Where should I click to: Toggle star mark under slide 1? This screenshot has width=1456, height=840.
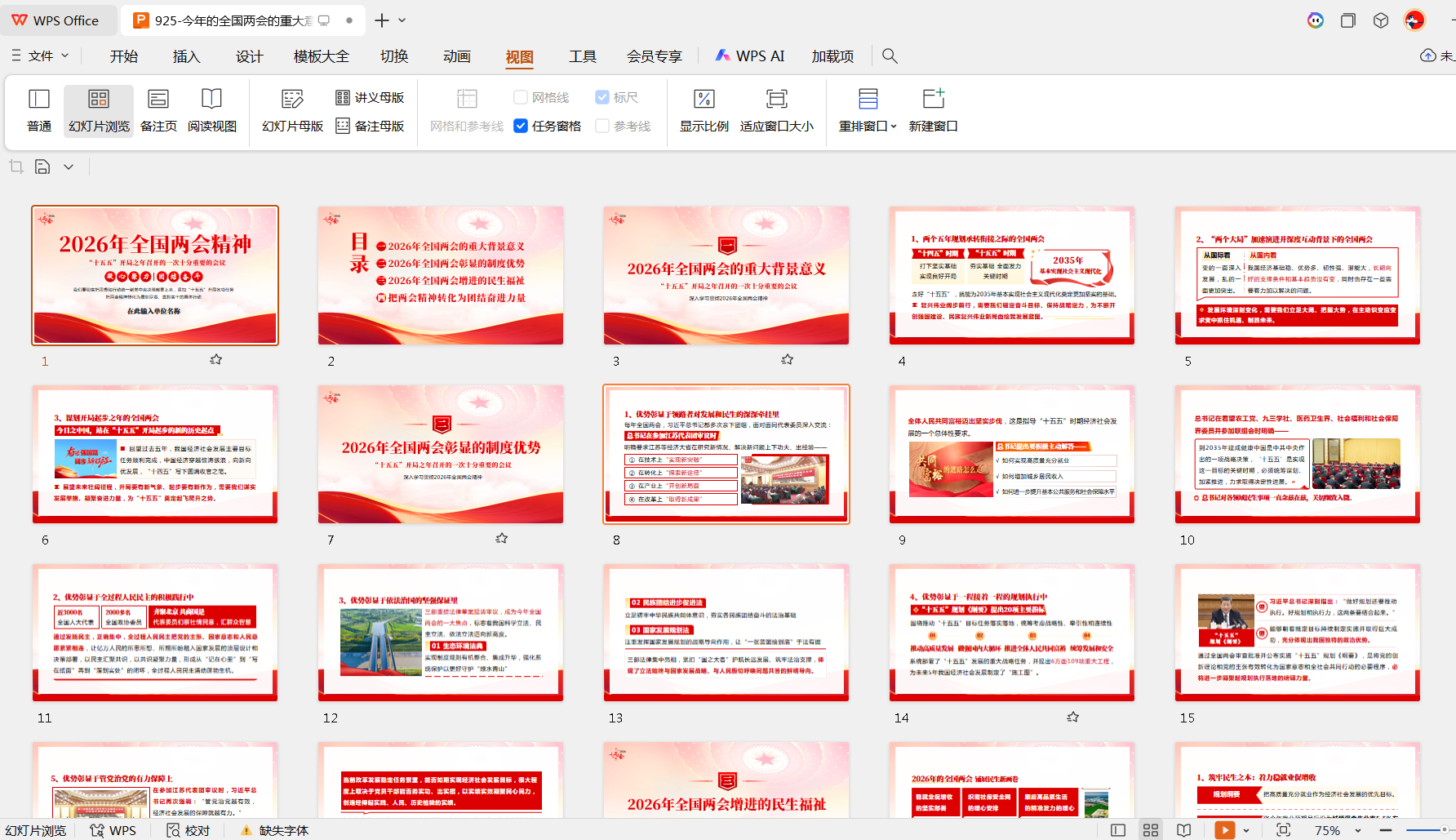pos(215,359)
